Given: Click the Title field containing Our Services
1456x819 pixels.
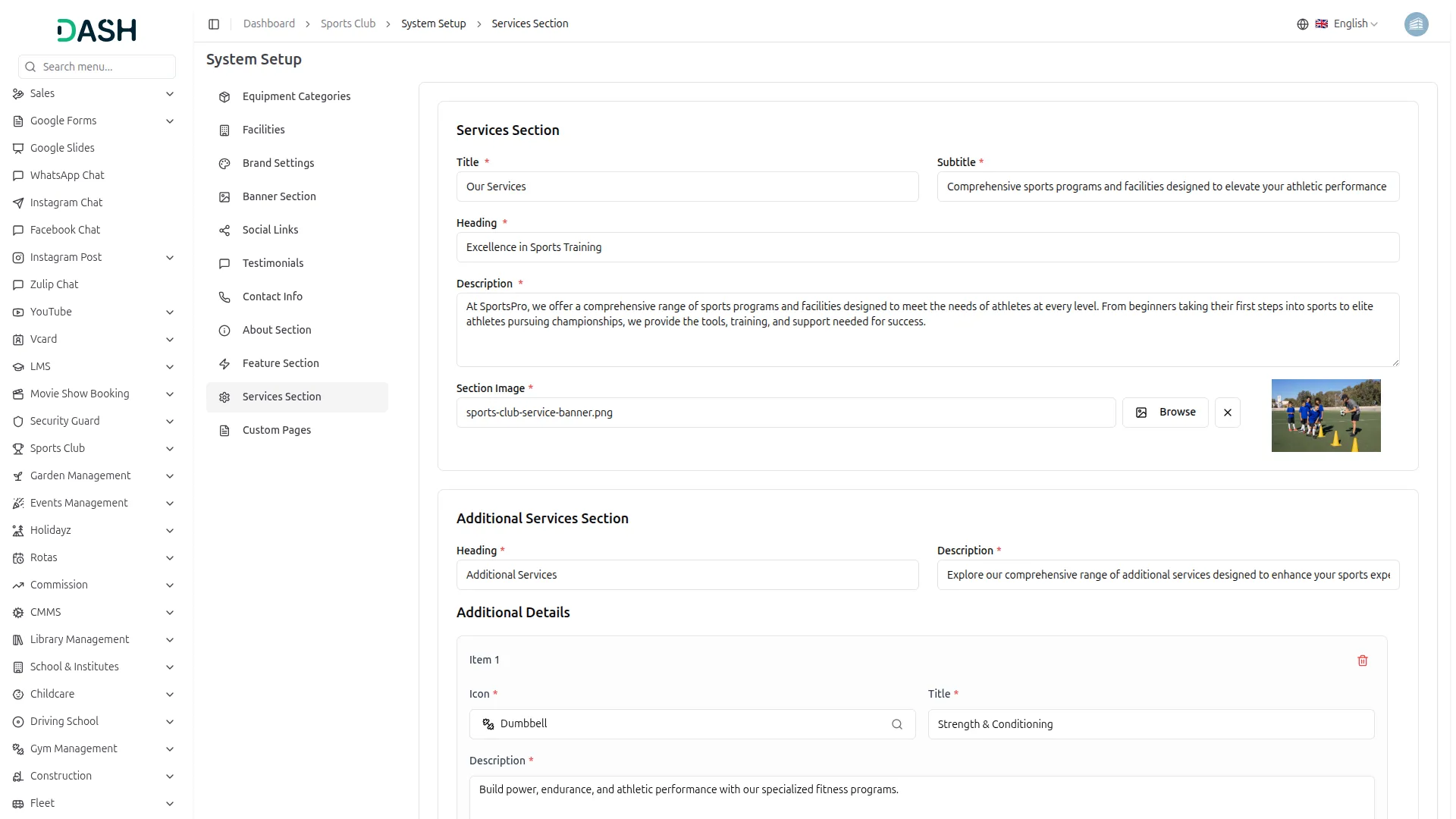Looking at the screenshot, I should [687, 187].
